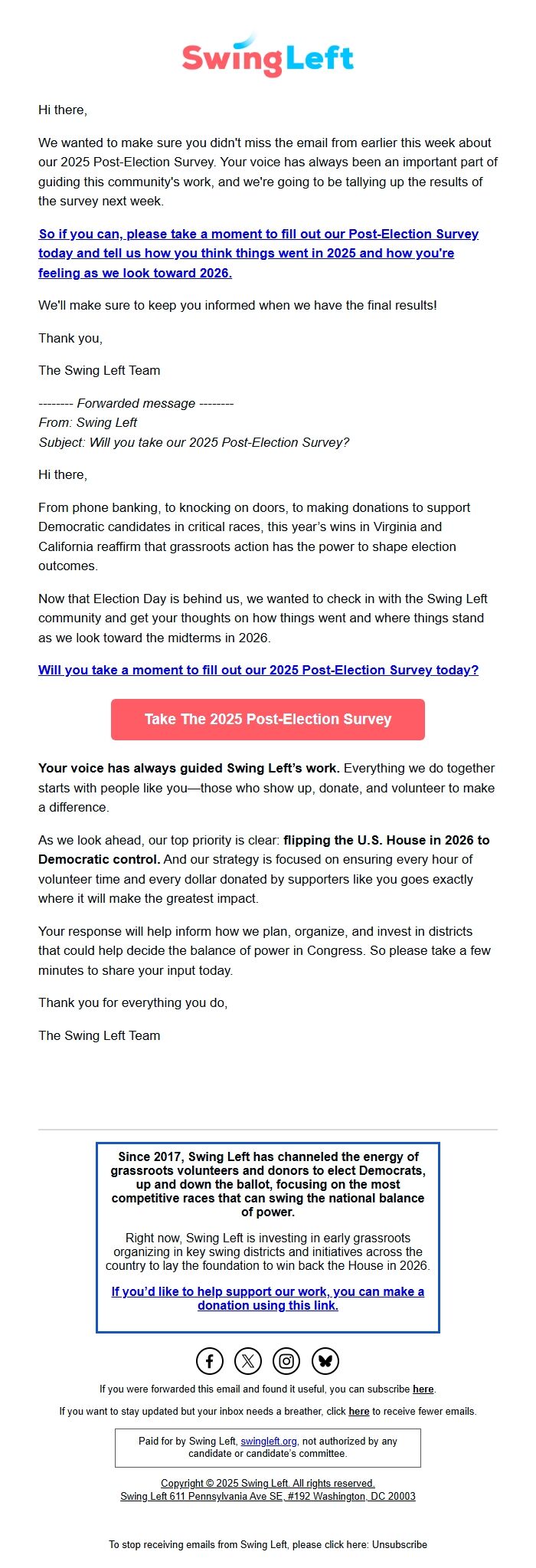Click Take The 2025 Post-Election Survey button
The image size is (536, 1568).
click(267, 719)
